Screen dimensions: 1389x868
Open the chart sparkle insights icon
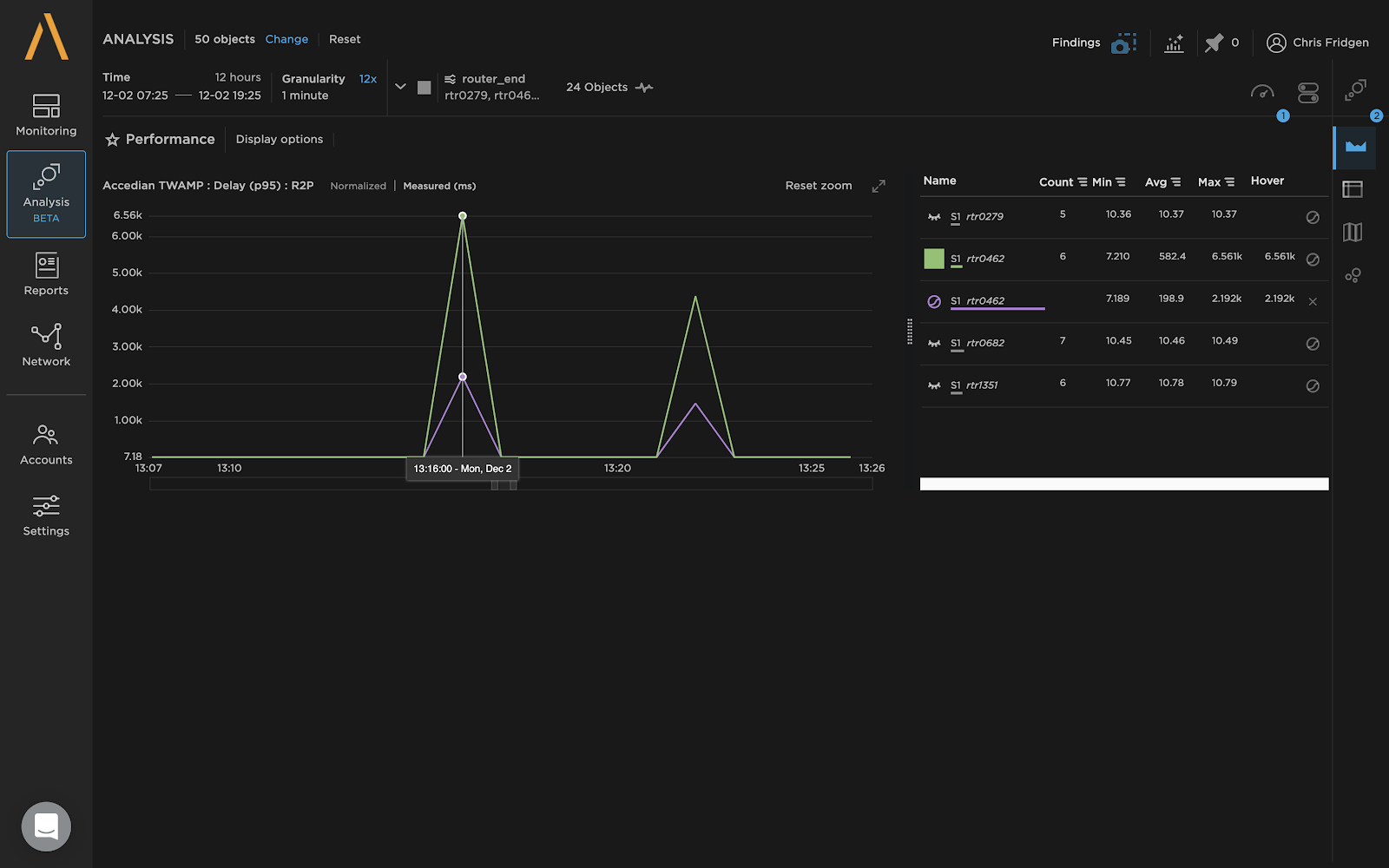[x=1174, y=43]
